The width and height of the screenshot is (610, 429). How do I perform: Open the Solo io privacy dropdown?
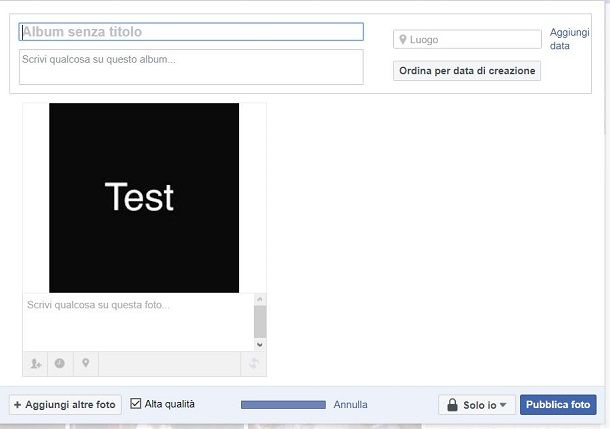pos(477,405)
